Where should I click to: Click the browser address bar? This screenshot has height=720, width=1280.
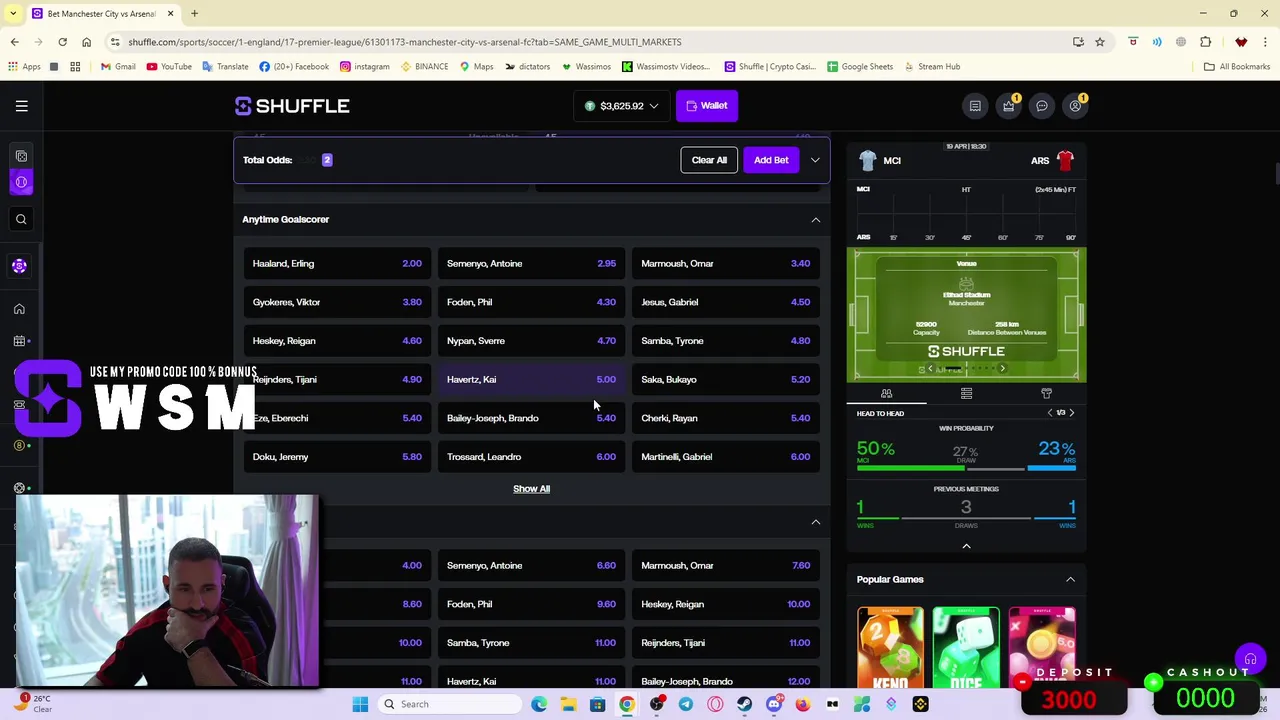pyautogui.click(x=590, y=42)
